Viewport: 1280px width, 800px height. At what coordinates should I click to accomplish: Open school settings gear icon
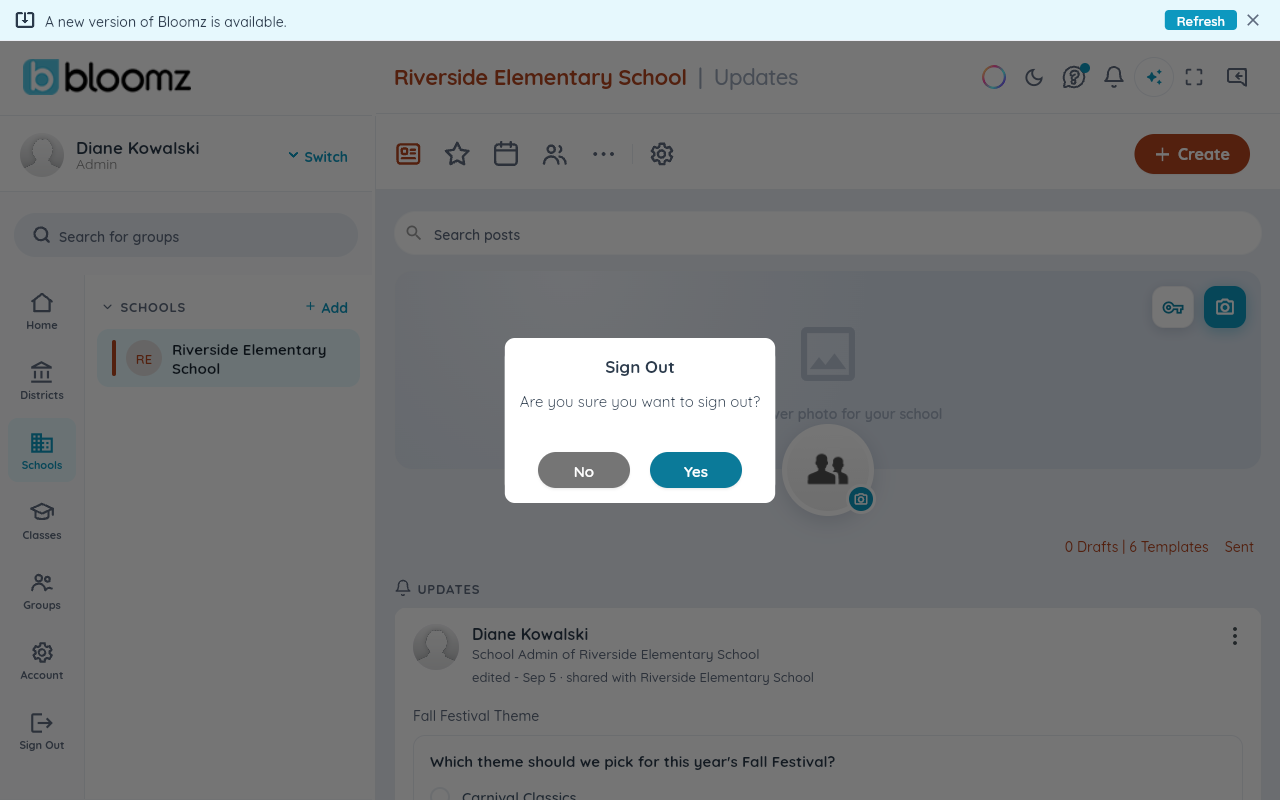(x=662, y=154)
